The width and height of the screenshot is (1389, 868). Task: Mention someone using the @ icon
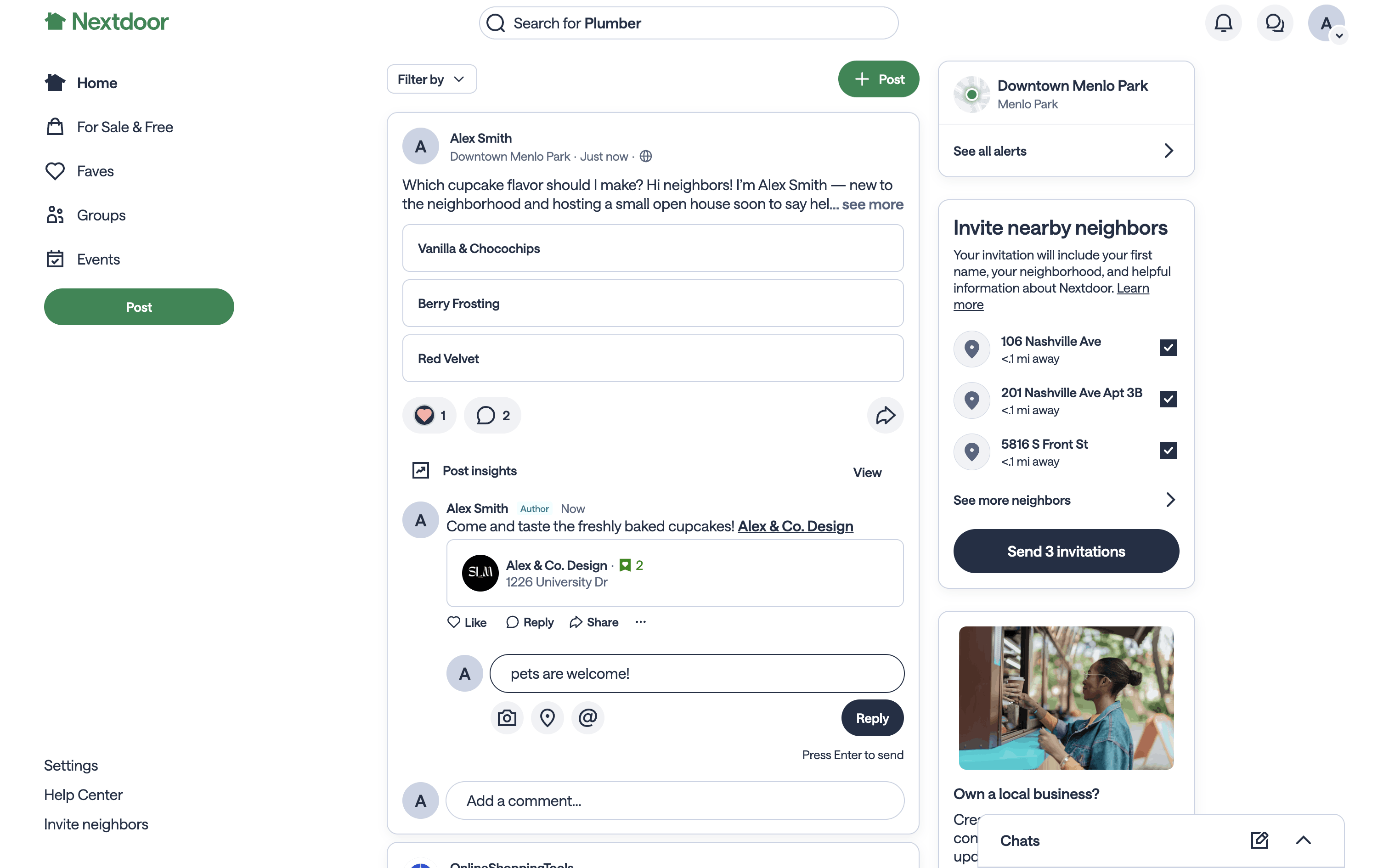588,717
